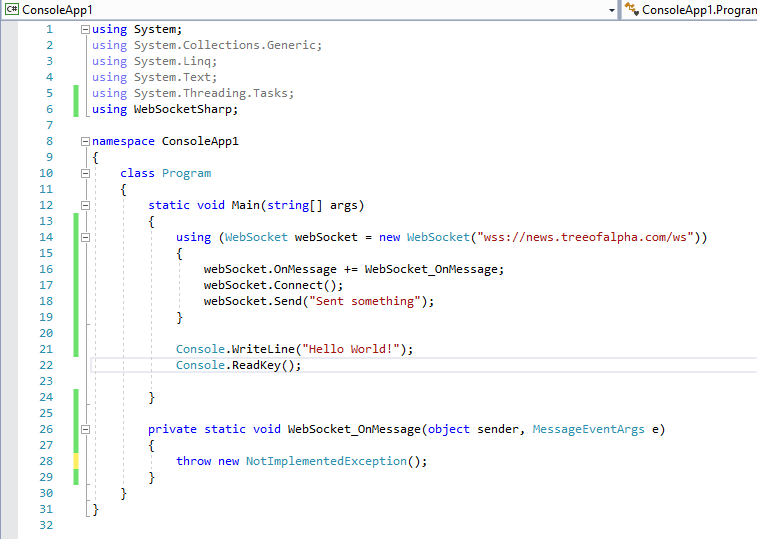Viewport: 757px width, 539px height.
Task: Click line number 28 in the margin
Action: tap(46, 461)
